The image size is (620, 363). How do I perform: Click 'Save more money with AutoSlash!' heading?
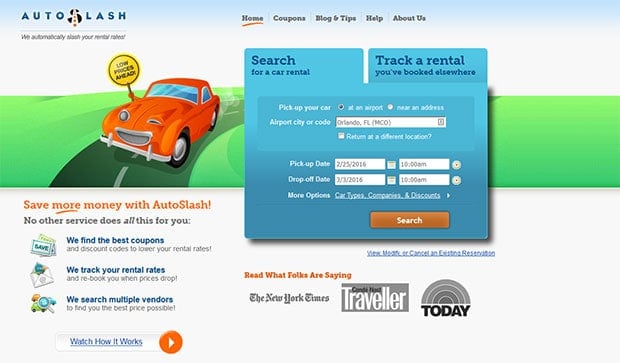117,205
